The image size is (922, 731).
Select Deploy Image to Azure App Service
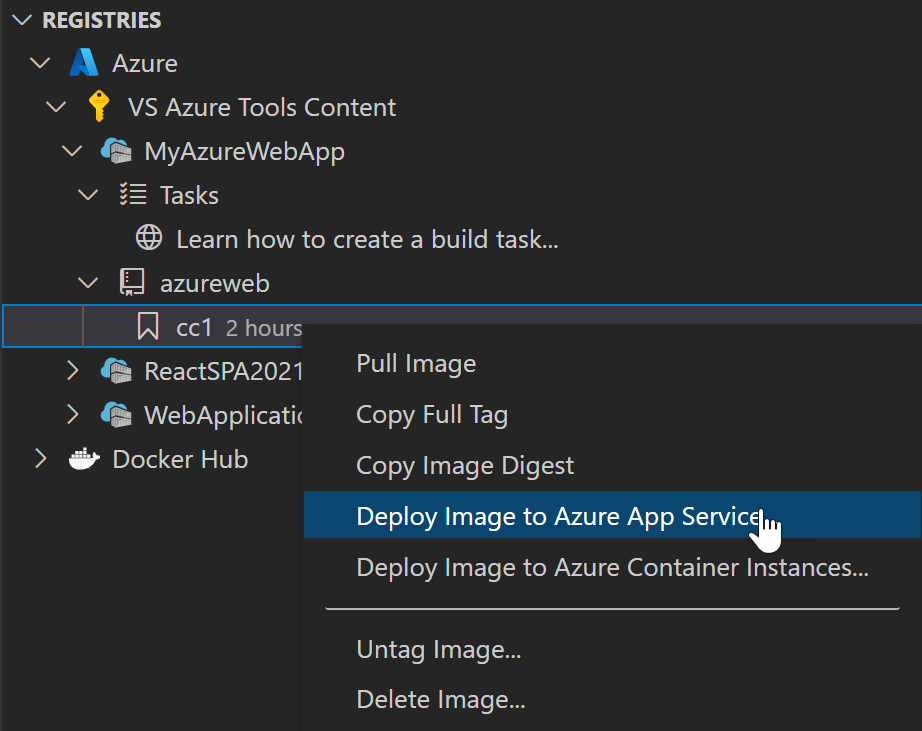(x=612, y=515)
